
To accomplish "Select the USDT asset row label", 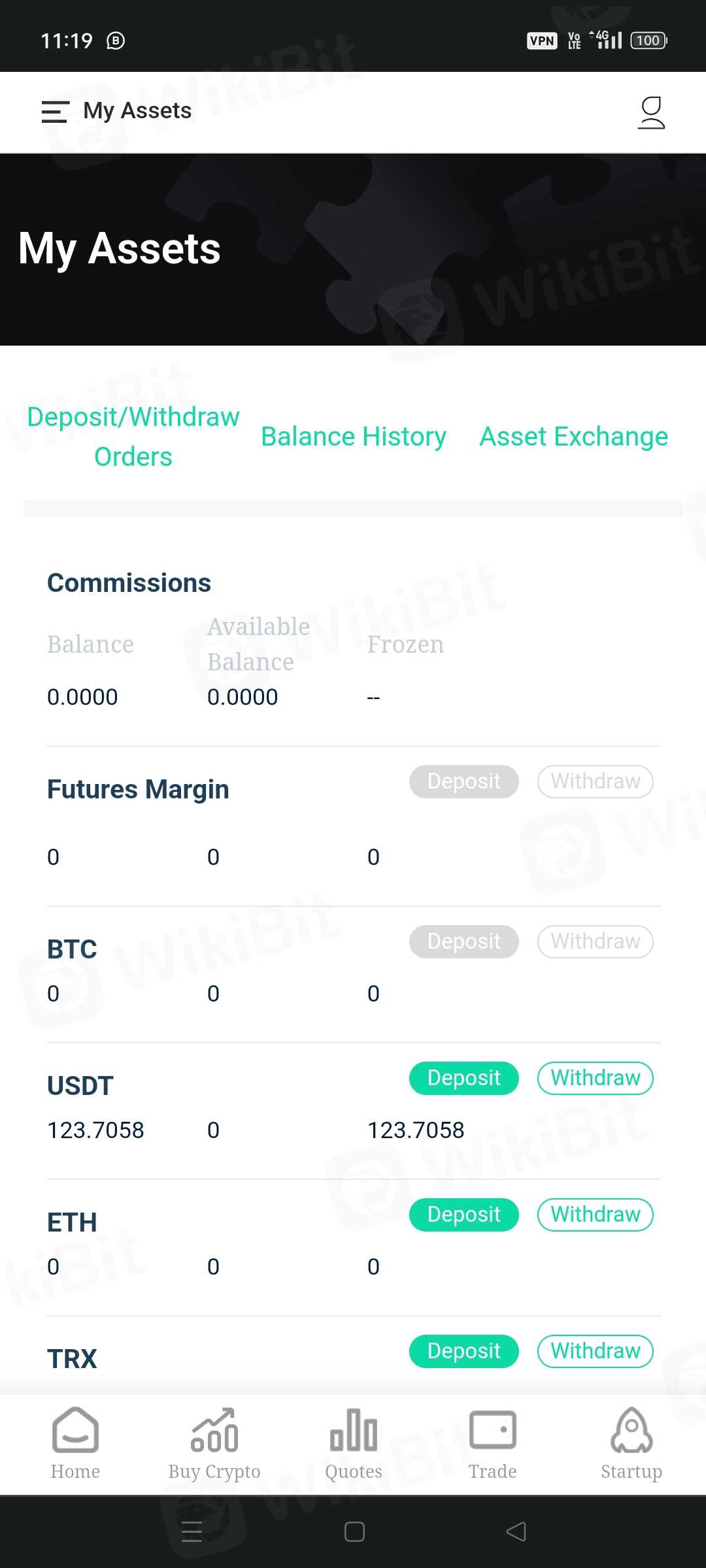I will (80, 1086).
